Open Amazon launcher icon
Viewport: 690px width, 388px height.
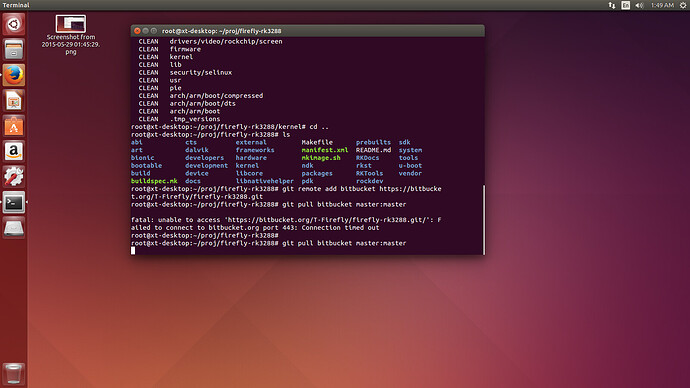[x=14, y=152]
